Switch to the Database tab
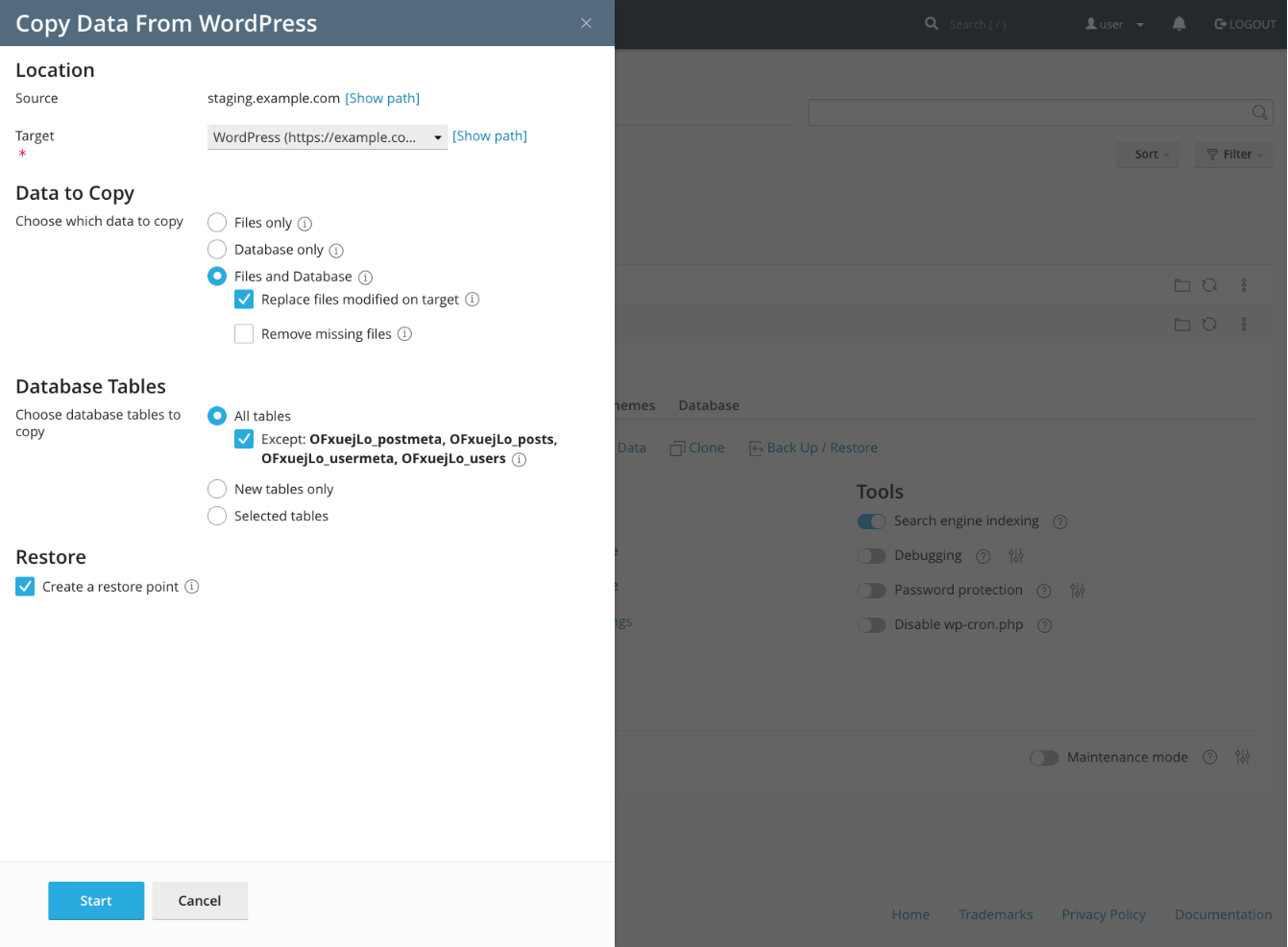The height and width of the screenshot is (947, 1288). [x=709, y=404]
